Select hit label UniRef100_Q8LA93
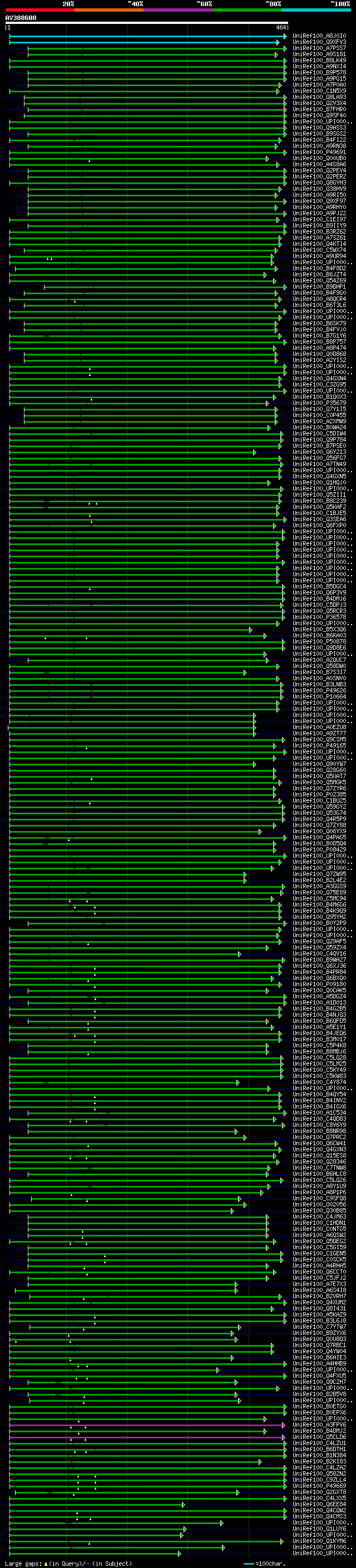The image size is (356, 1568). pyautogui.click(x=319, y=97)
